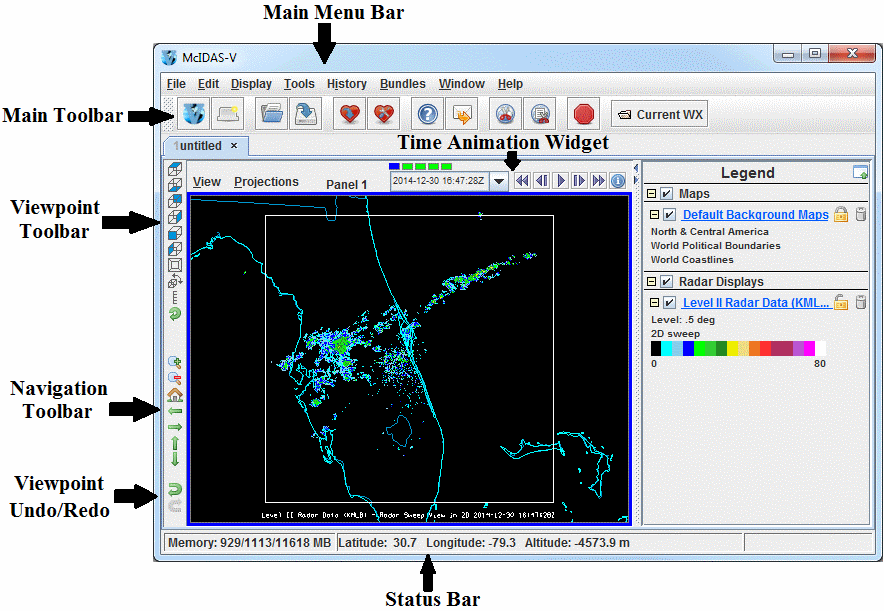Image resolution: width=884 pixels, height=611 pixels.
Task: Uncheck the Maps category checkbox
Action: pyautogui.click(x=667, y=194)
